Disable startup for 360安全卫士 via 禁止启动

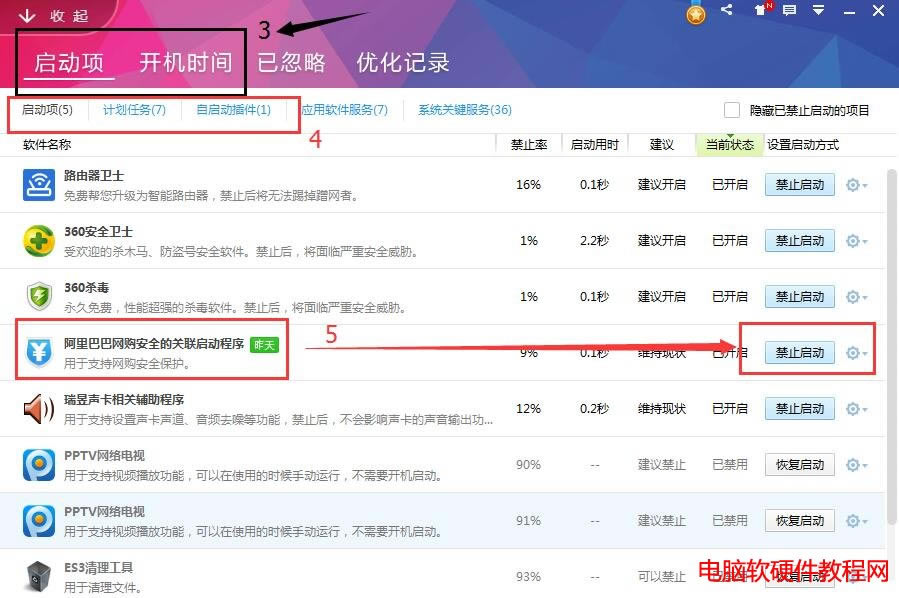pos(800,241)
